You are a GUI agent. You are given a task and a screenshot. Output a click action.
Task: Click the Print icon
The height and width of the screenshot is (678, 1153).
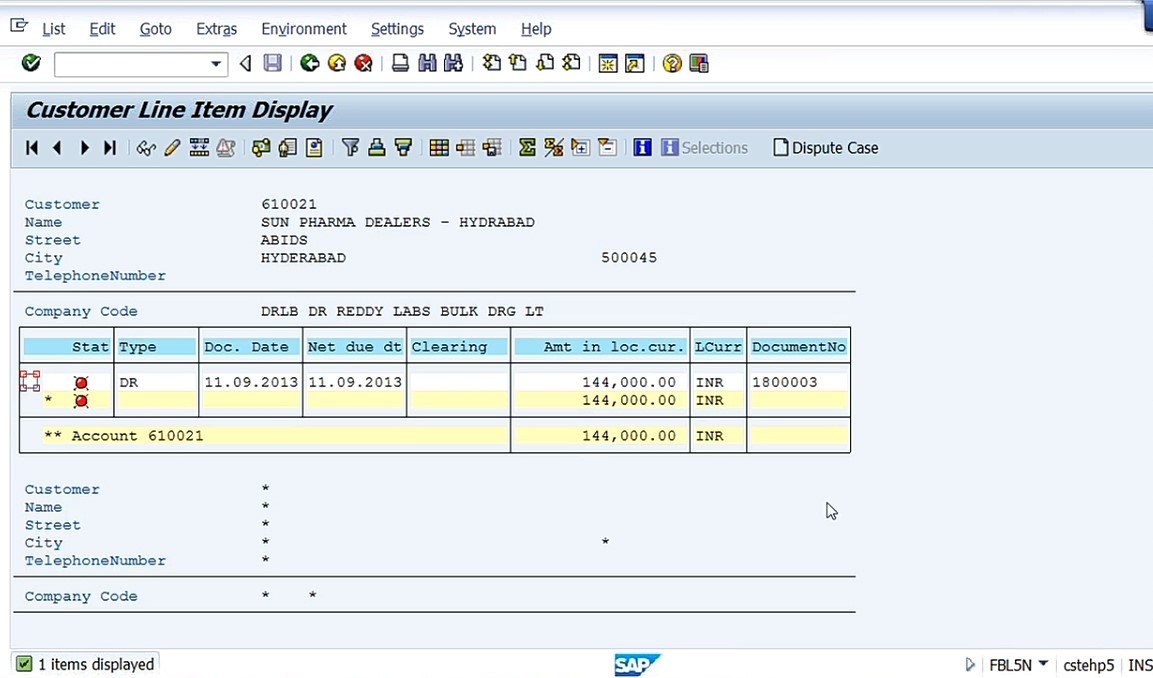tap(400, 63)
